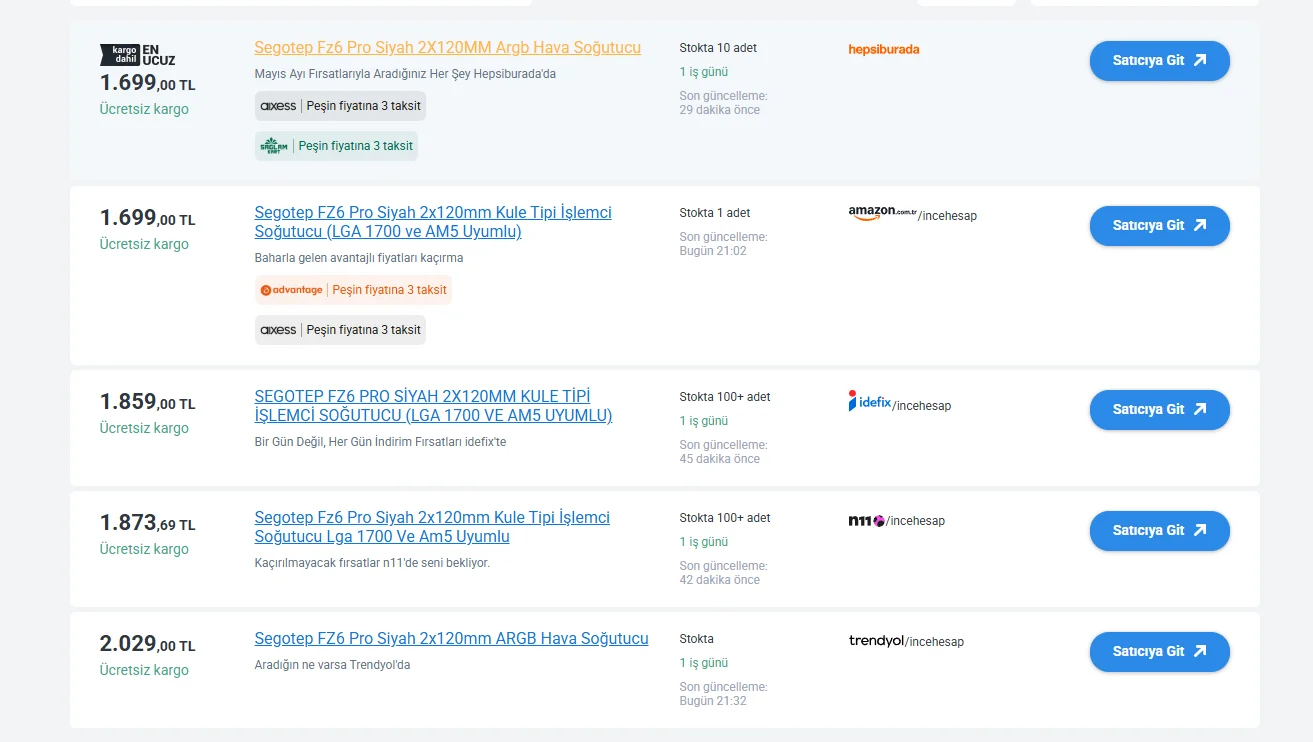Go to seller for the Trendyol offer
The image size is (1313, 742).
pos(1159,652)
